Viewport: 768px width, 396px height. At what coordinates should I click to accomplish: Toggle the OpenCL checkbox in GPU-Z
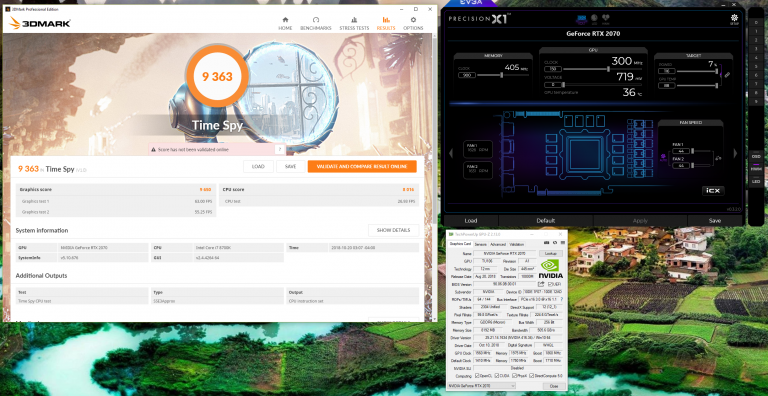point(477,375)
